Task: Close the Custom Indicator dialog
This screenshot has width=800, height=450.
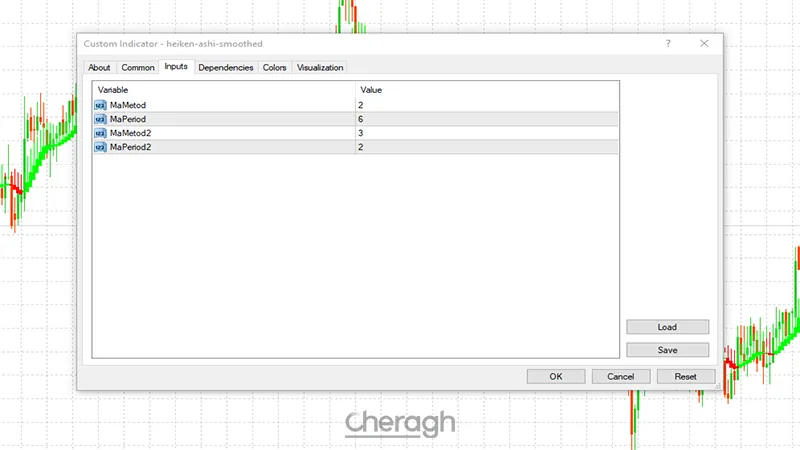Action: point(704,44)
